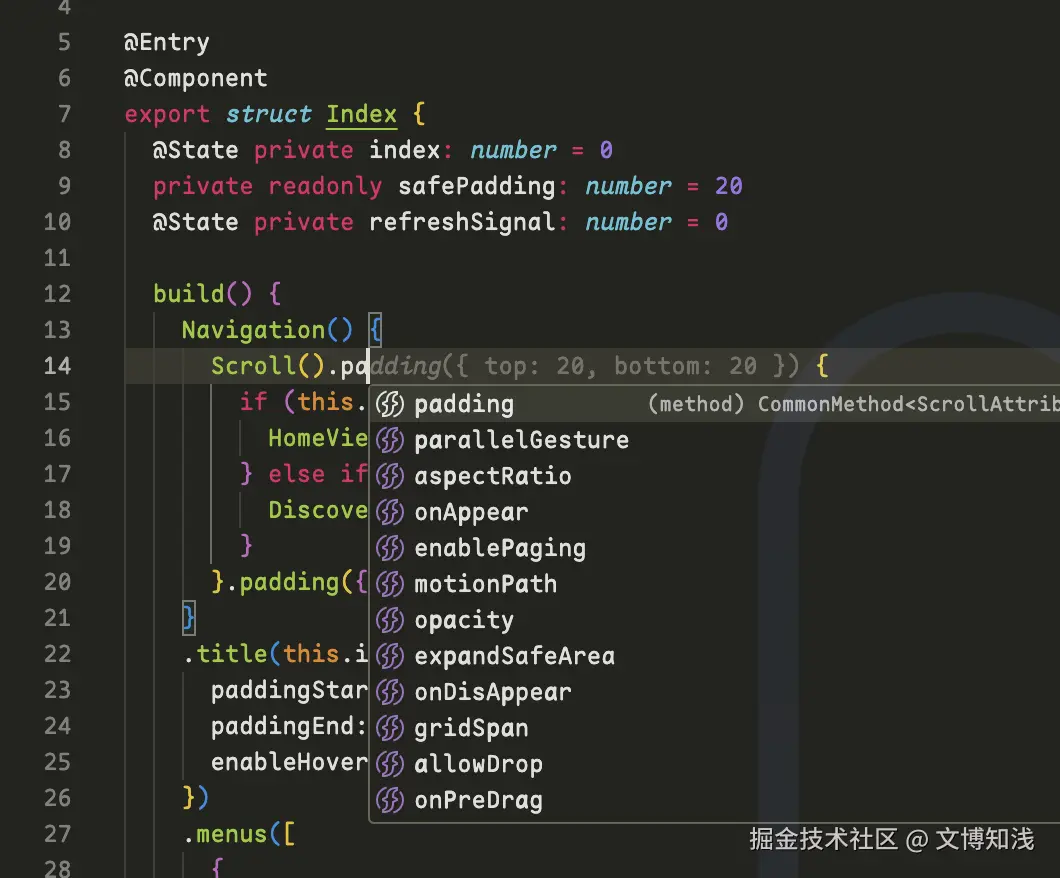Screen dimensions: 1060x878
Task: Click the method icon beside expandSafeArea
Action: (x=390, y=656)
